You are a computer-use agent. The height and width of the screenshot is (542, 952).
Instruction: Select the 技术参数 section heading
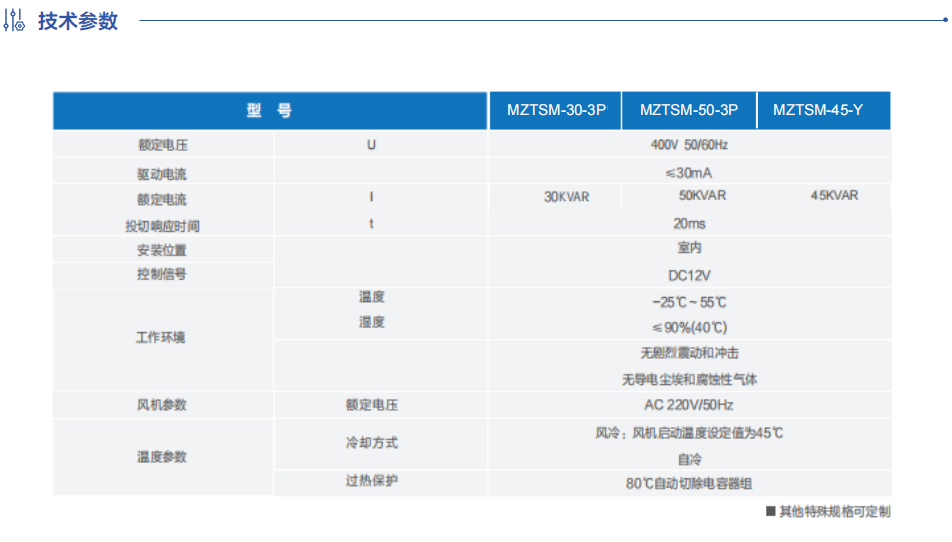tap(78, 21)
